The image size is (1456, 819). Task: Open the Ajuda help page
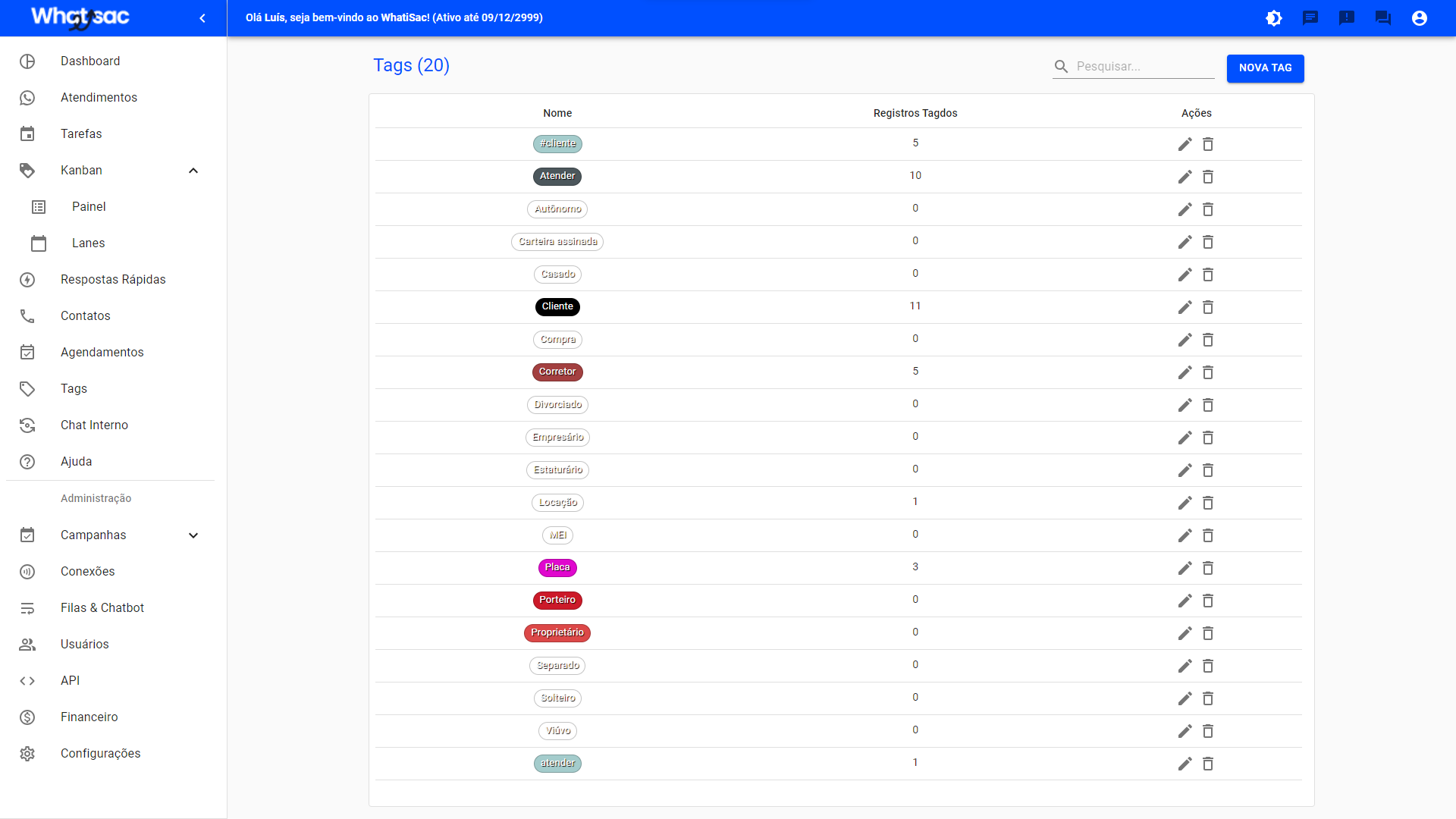click(x=114, y=462)
